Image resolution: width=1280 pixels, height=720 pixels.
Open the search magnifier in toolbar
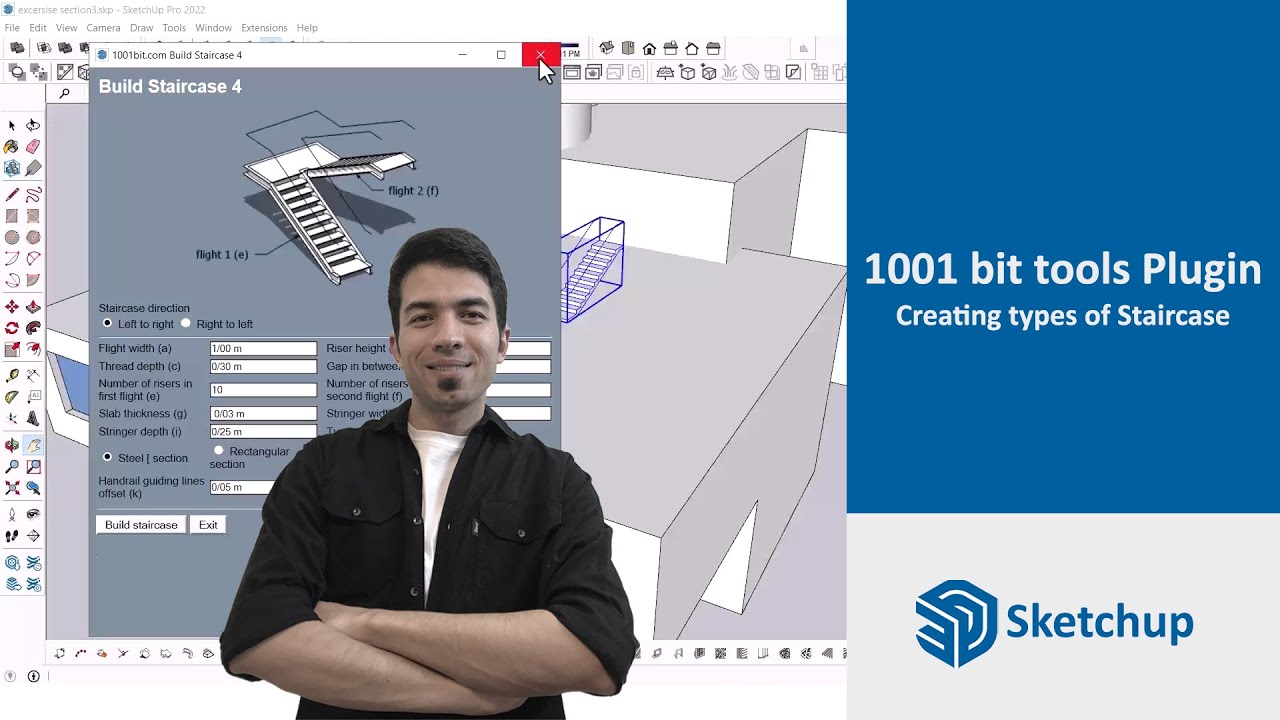tap(65, 93)
